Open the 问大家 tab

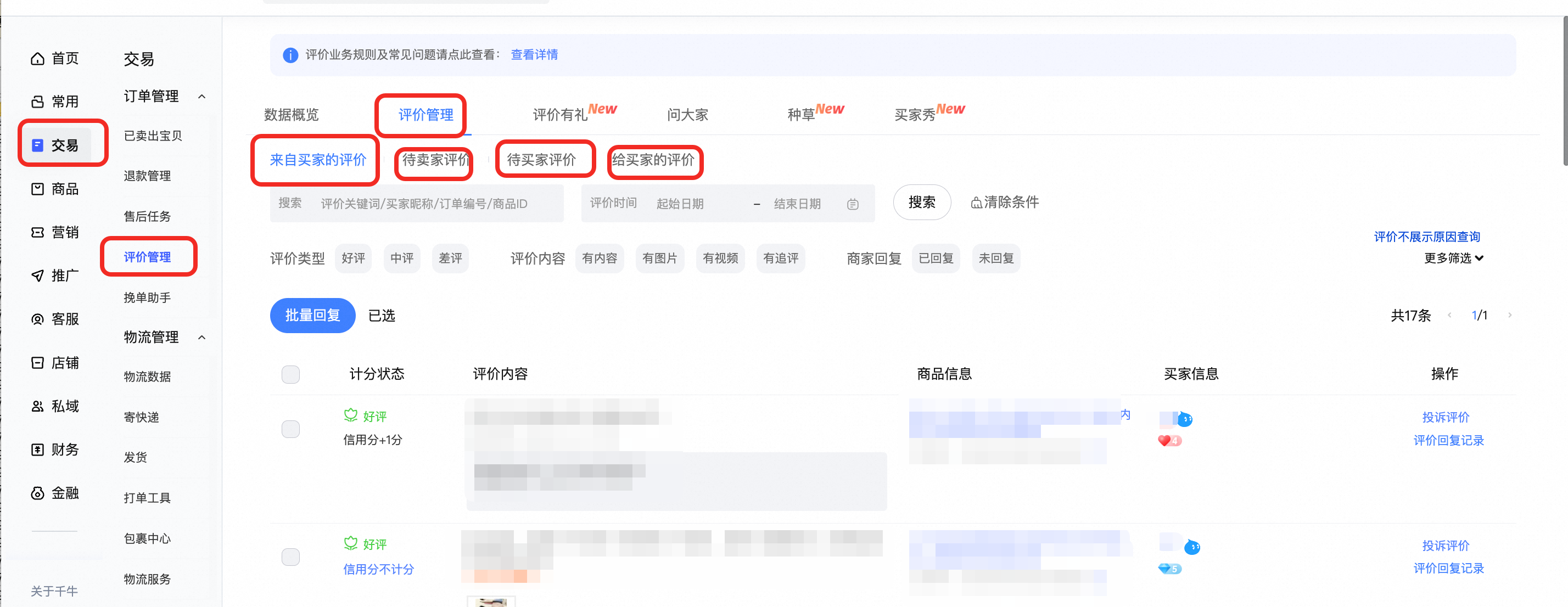click(x=687, y=114)
